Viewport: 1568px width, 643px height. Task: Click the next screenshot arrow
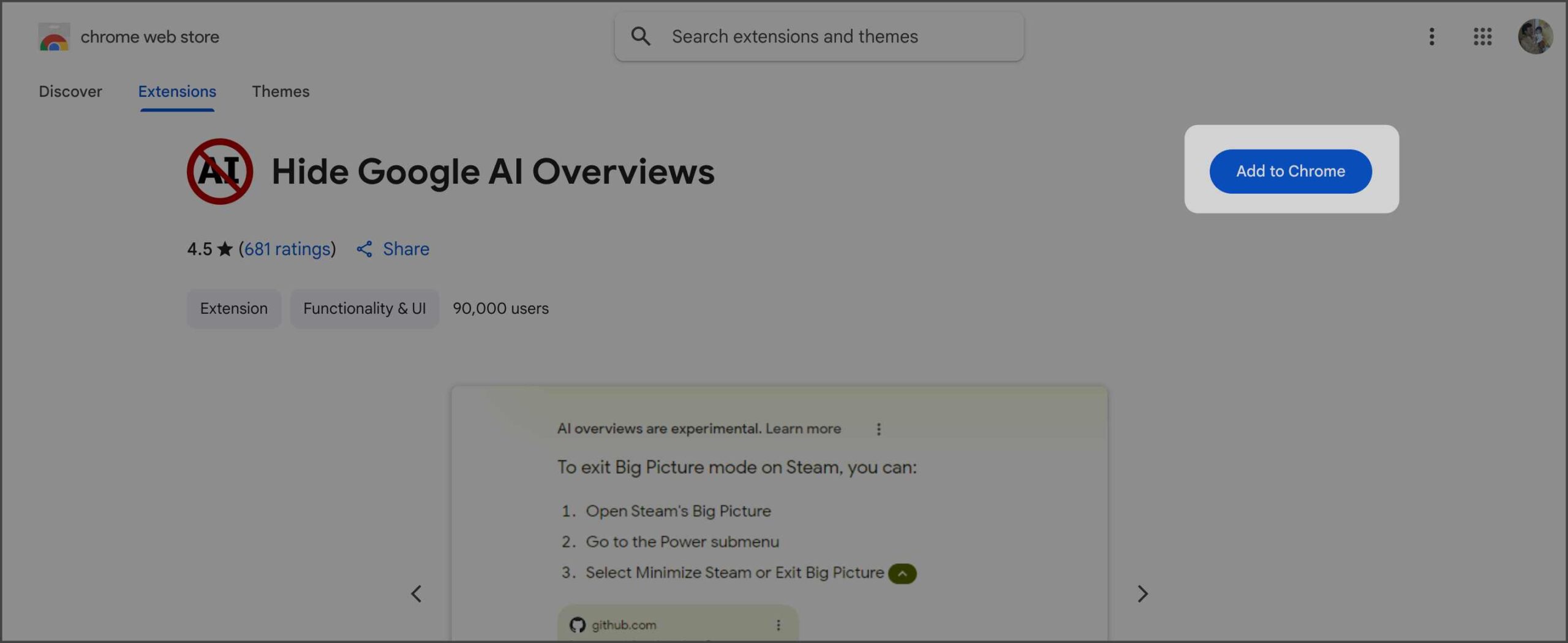click(x=1142, y=593)
